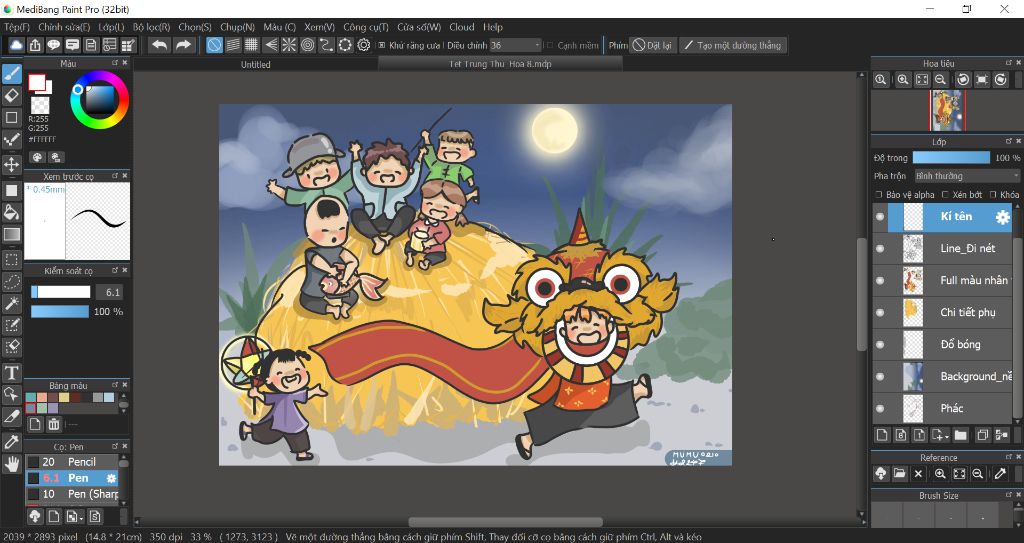
Task: Add a new layer folder
Action: click(x=961, y=435)
